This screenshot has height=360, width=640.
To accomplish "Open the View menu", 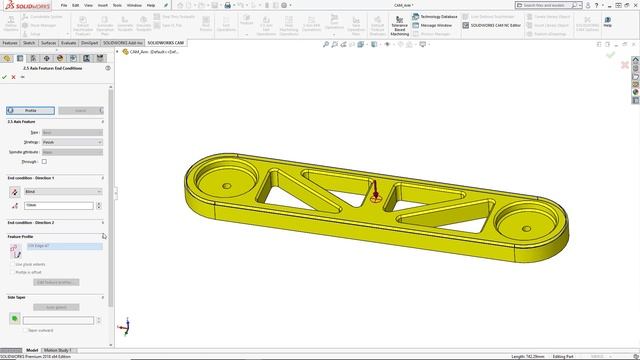I will [x=88, y=5].
